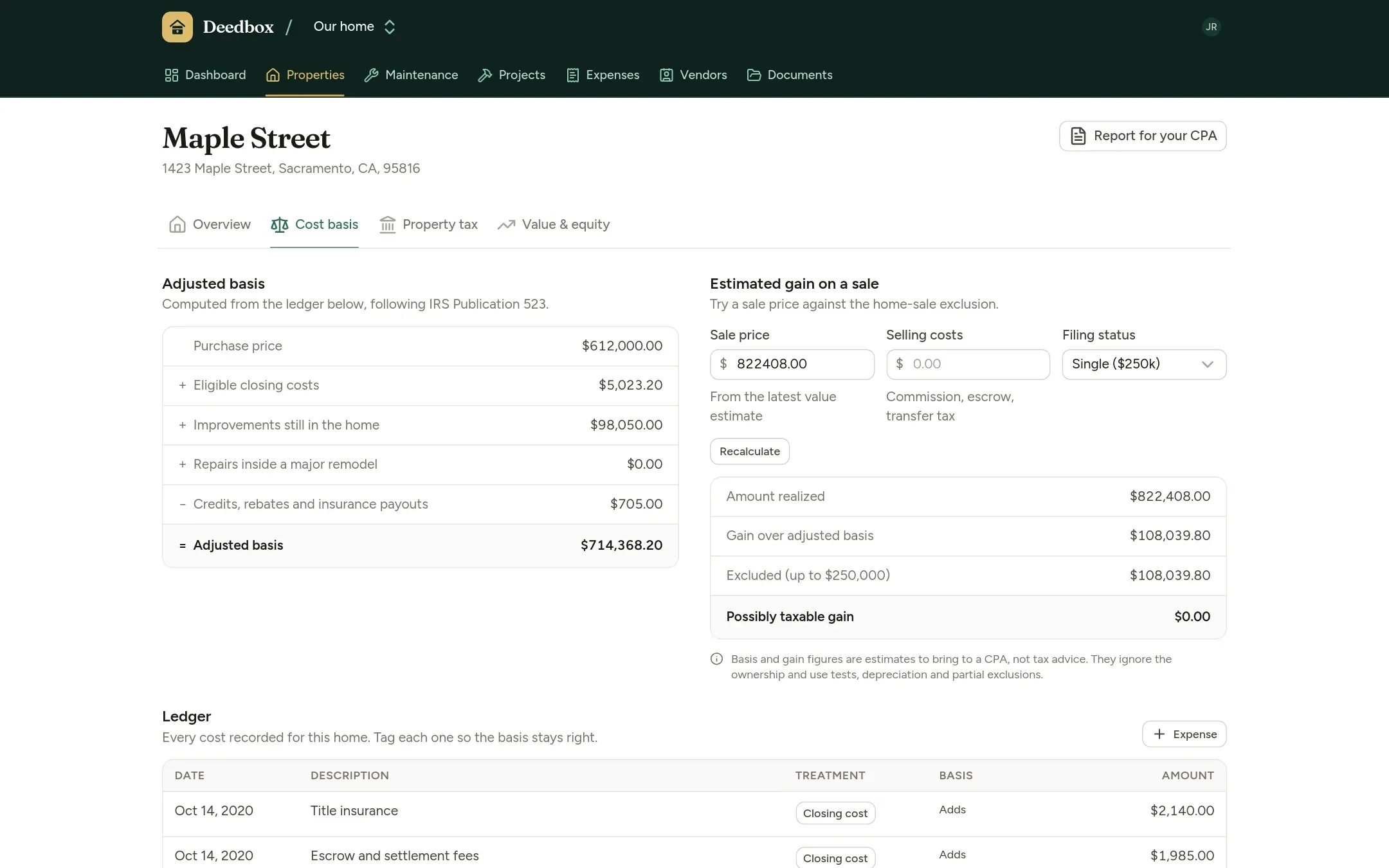This screenshot has width=1389, height=868.
Task: Click the info icon beside the disclaimer
Action: 716,659
